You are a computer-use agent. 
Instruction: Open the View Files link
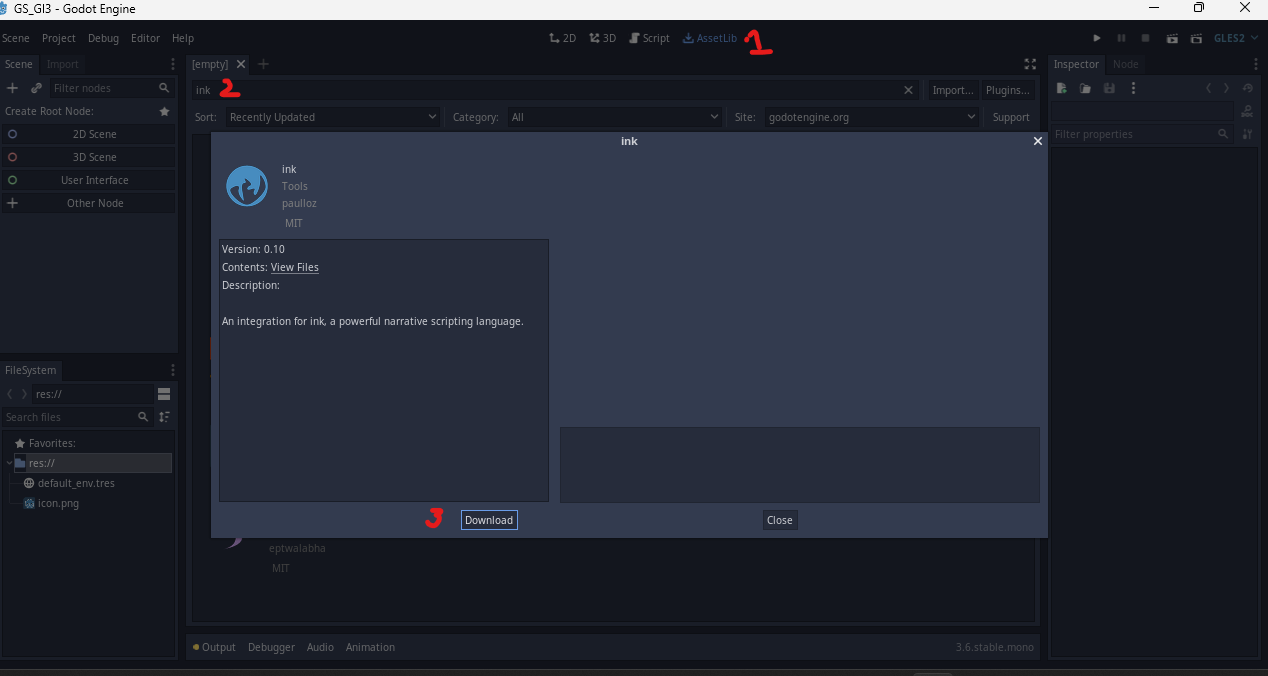pos(295,267)
